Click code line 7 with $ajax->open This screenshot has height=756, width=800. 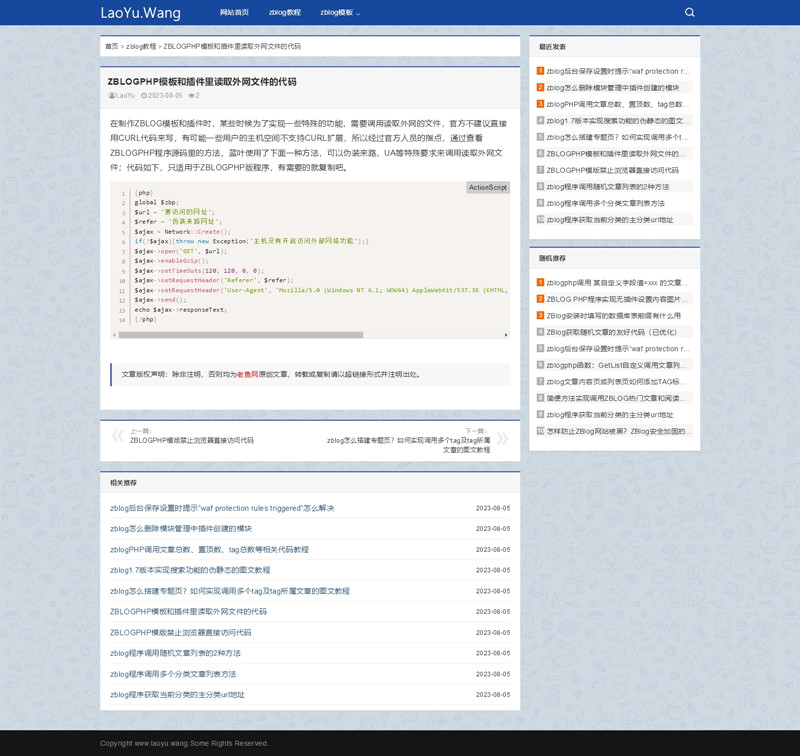[x=181, y=251]
